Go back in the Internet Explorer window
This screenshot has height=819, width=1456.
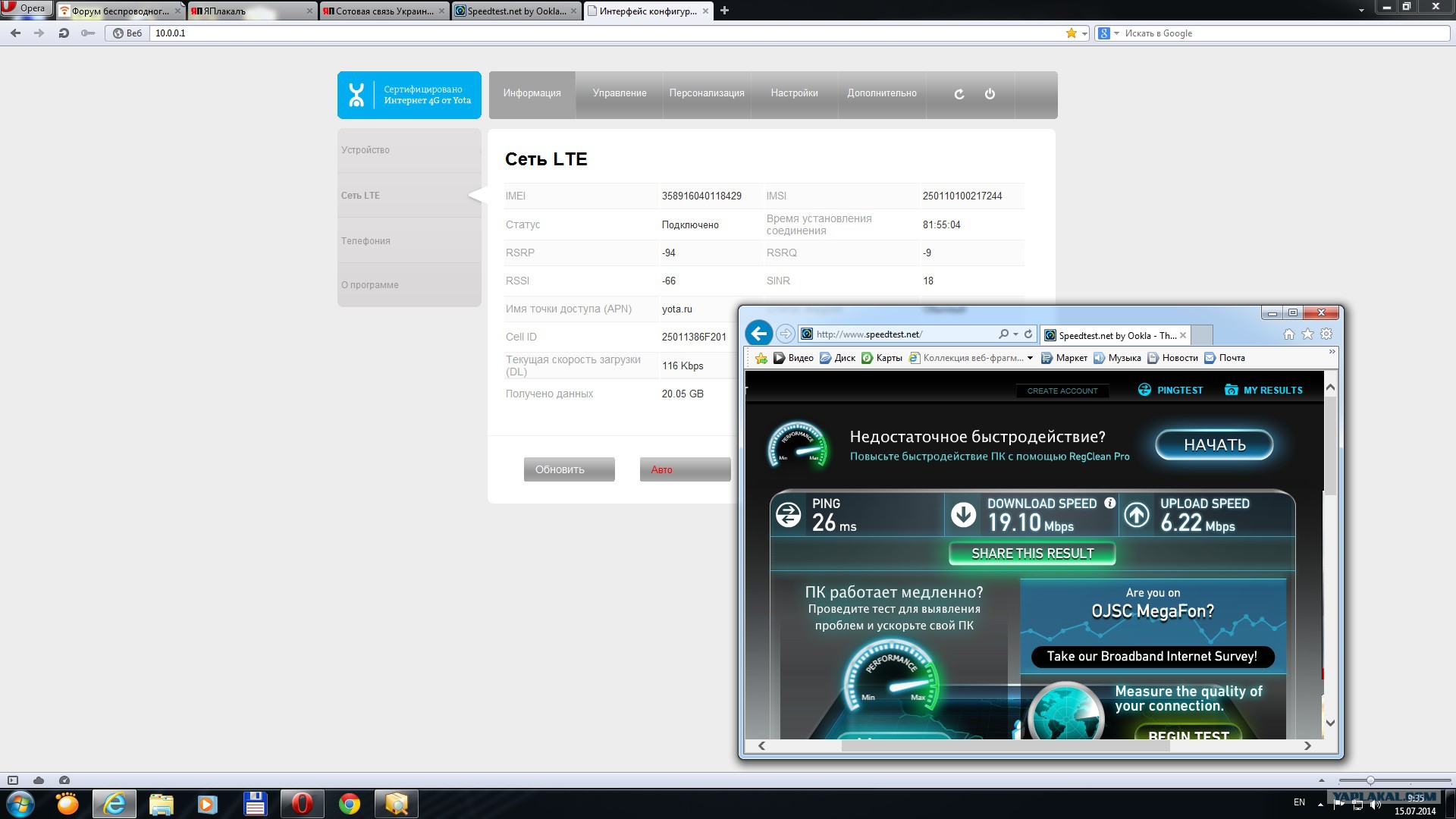759,334
